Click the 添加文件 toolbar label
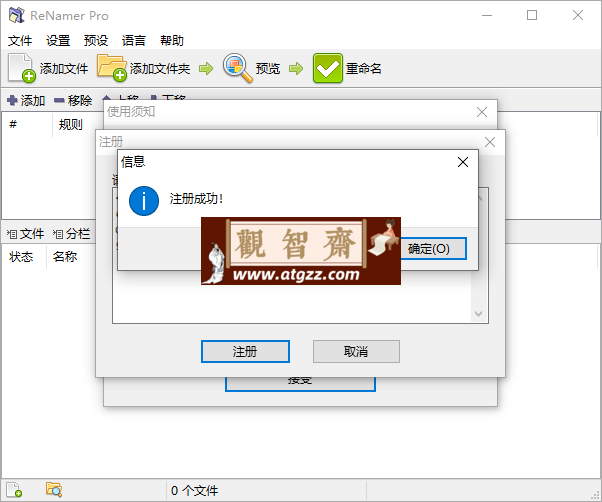This screenshot has height=502, width=602. (64, 69)
